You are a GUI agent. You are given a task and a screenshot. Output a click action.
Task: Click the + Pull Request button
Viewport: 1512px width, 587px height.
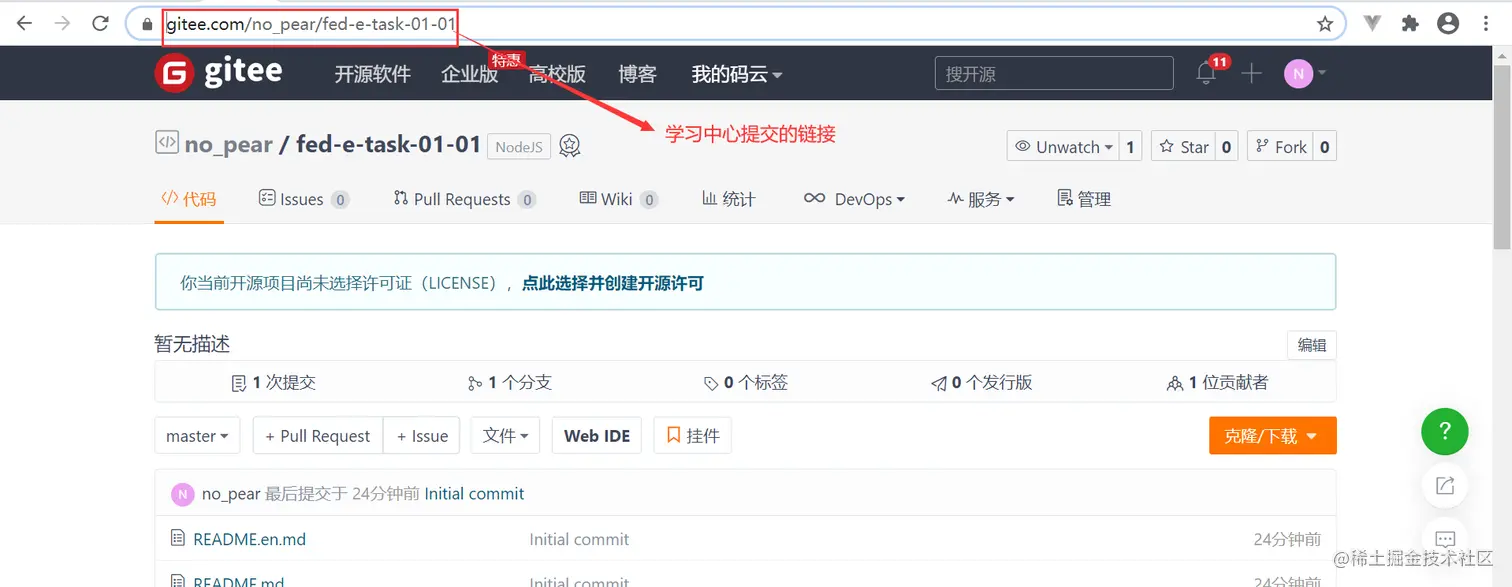pyautogui.click(x=318, y=436)
